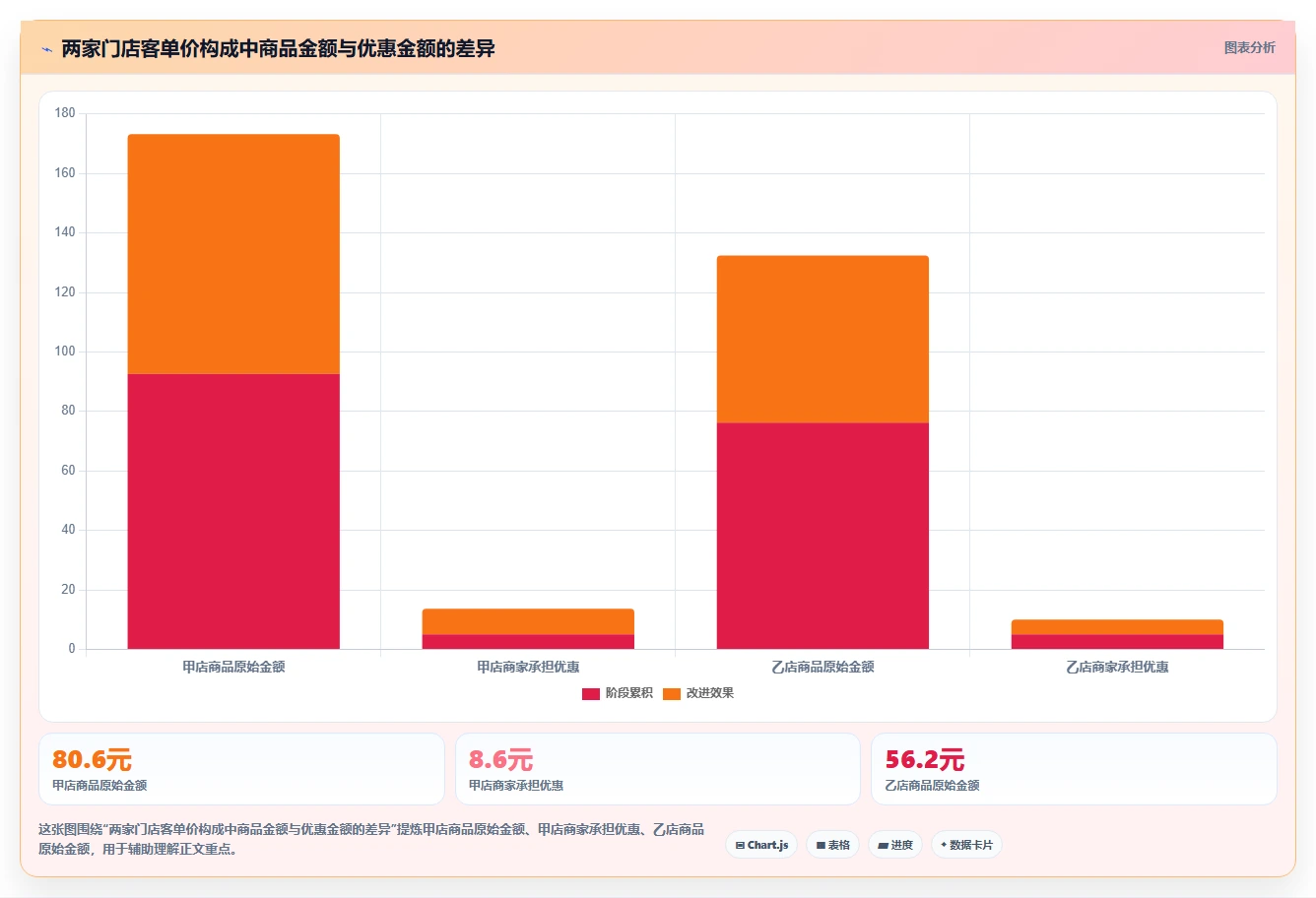
Task: Click the x-axis label 乙店商品原始金额
Action: tap(822, 668)
